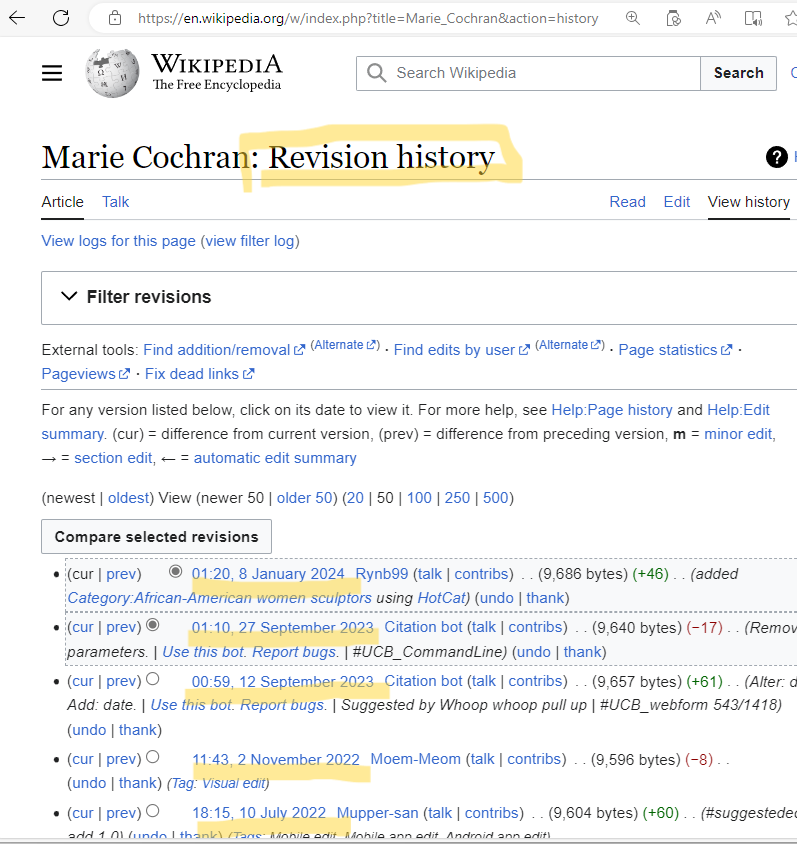This screenshot has height=844, width=797.
Task: Click magnifier icon inside search box
Action: coord(376,73)
